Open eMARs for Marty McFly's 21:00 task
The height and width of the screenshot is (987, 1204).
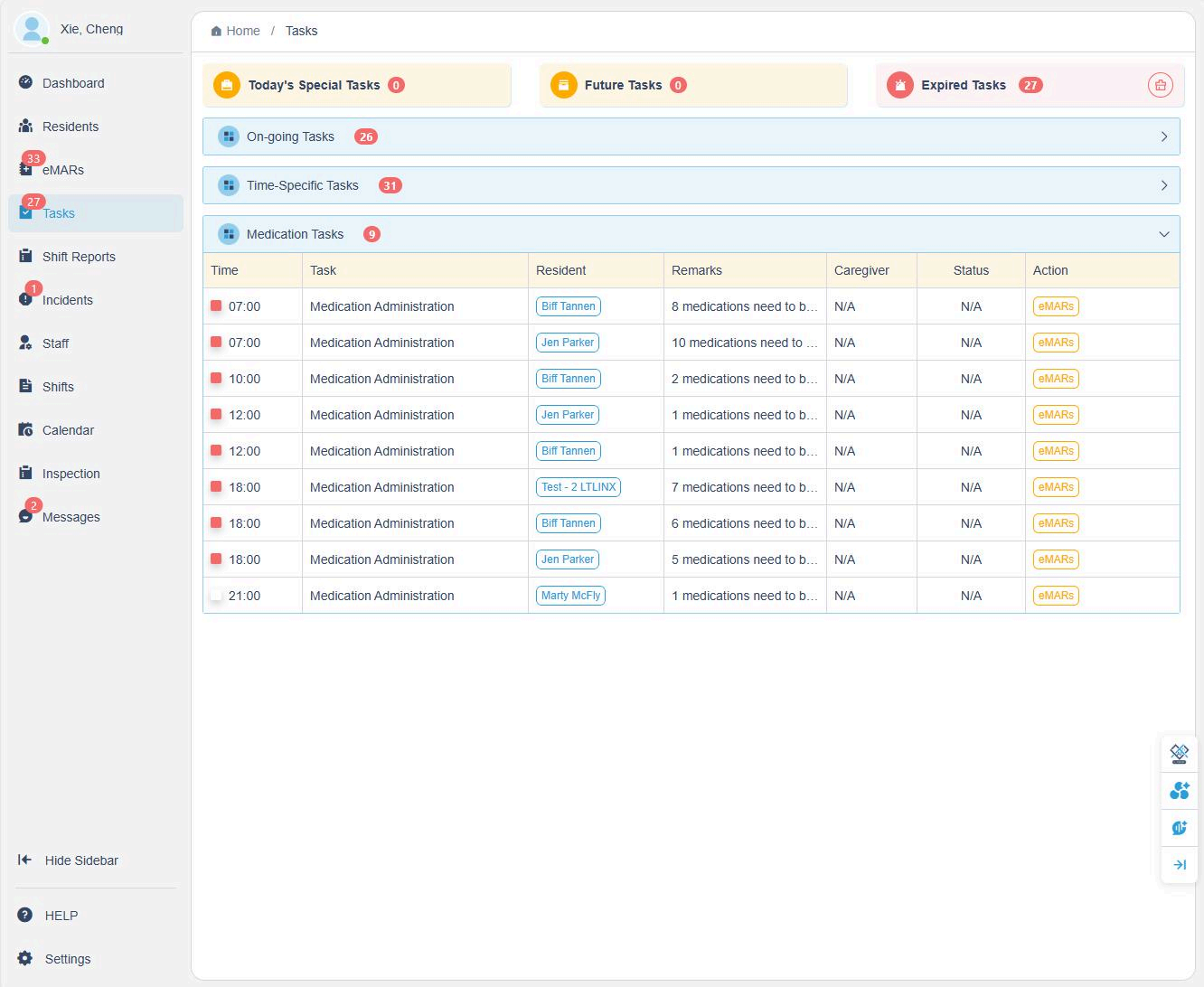pos(1055,596)
